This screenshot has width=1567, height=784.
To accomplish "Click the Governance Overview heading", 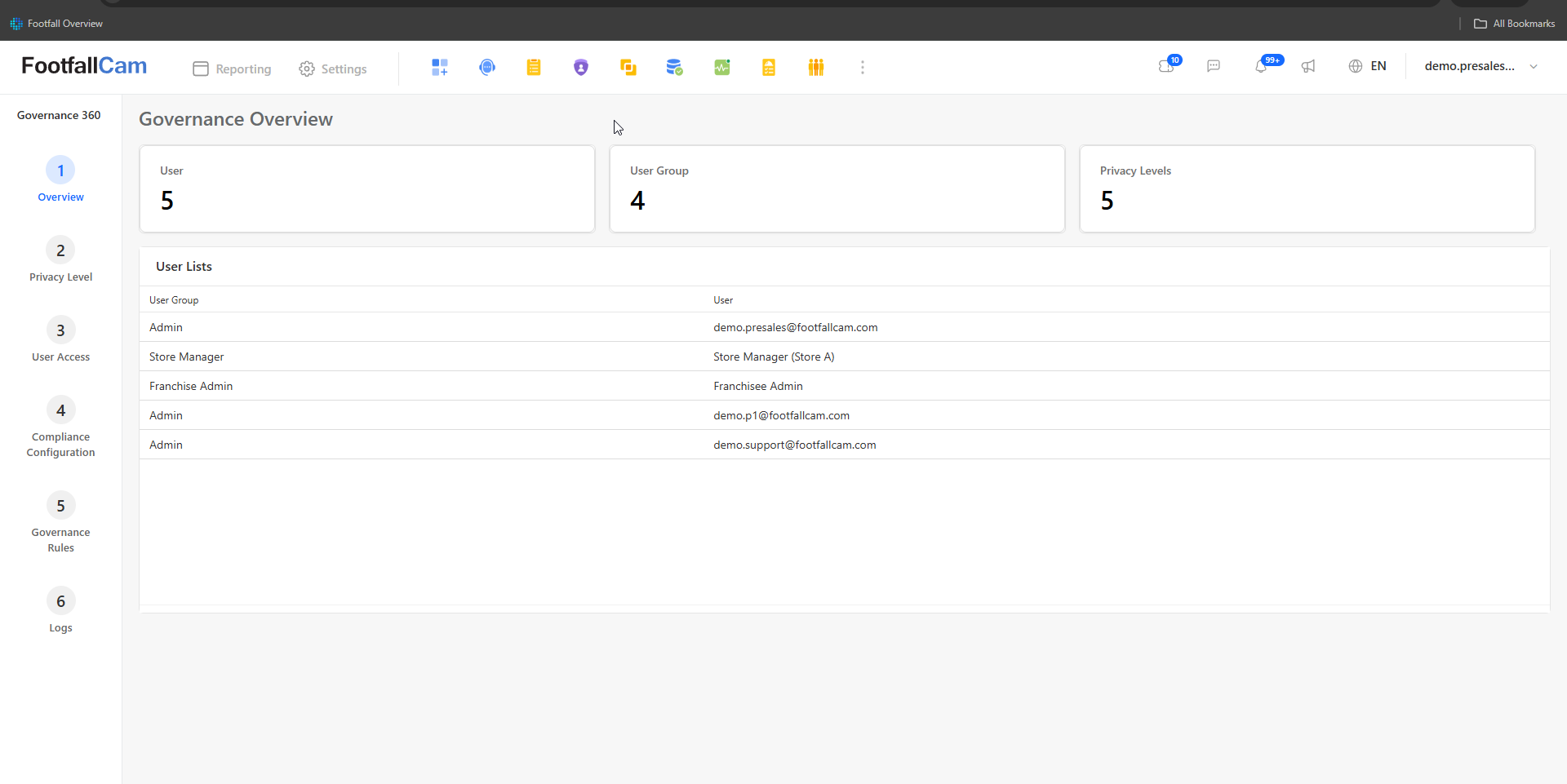I will click(x=236, y=119).
